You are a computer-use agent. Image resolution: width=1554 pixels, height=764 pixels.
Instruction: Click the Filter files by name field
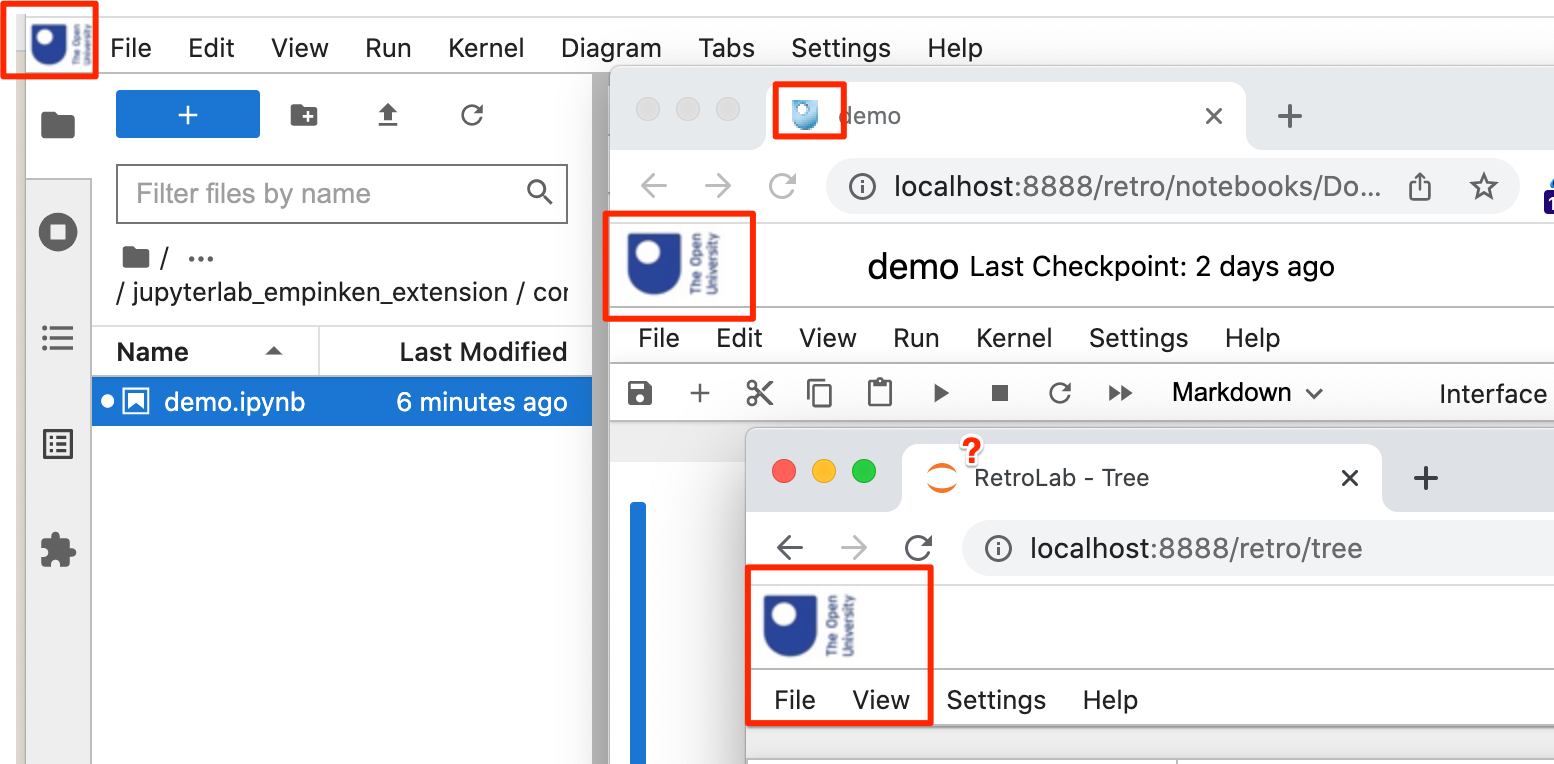click(342, 193)
